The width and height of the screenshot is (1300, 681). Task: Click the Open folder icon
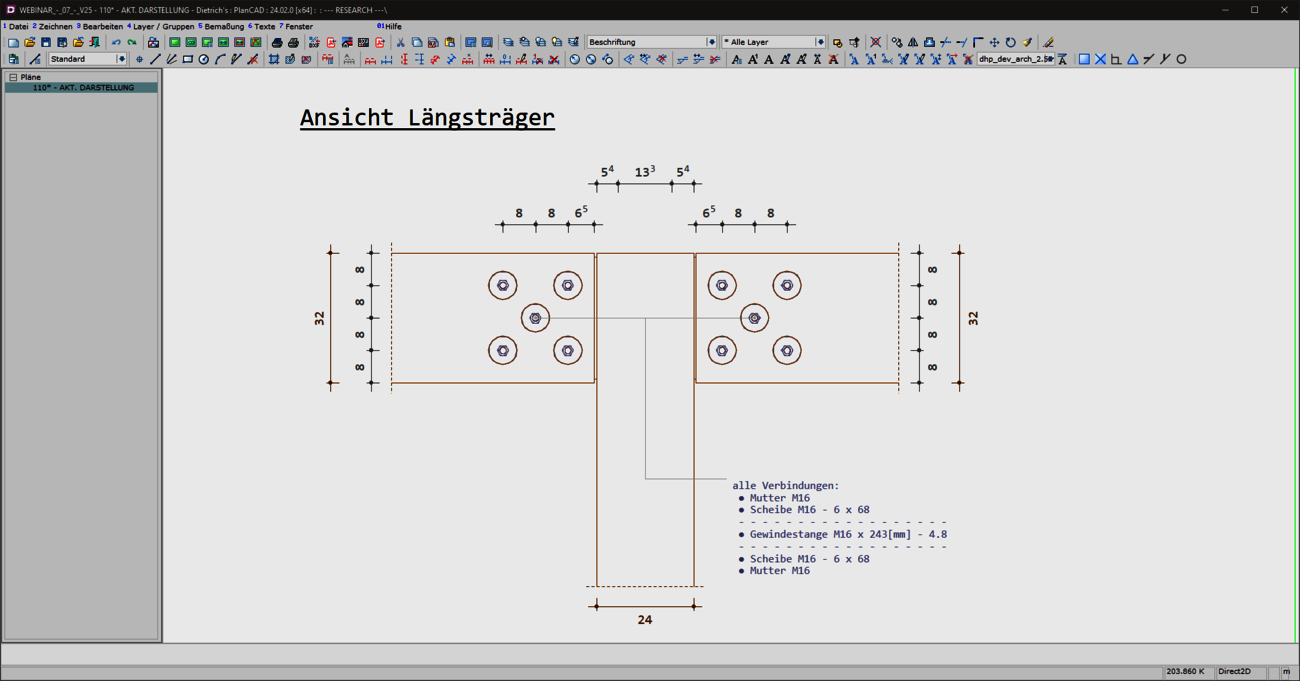click(x=29, y=43)
